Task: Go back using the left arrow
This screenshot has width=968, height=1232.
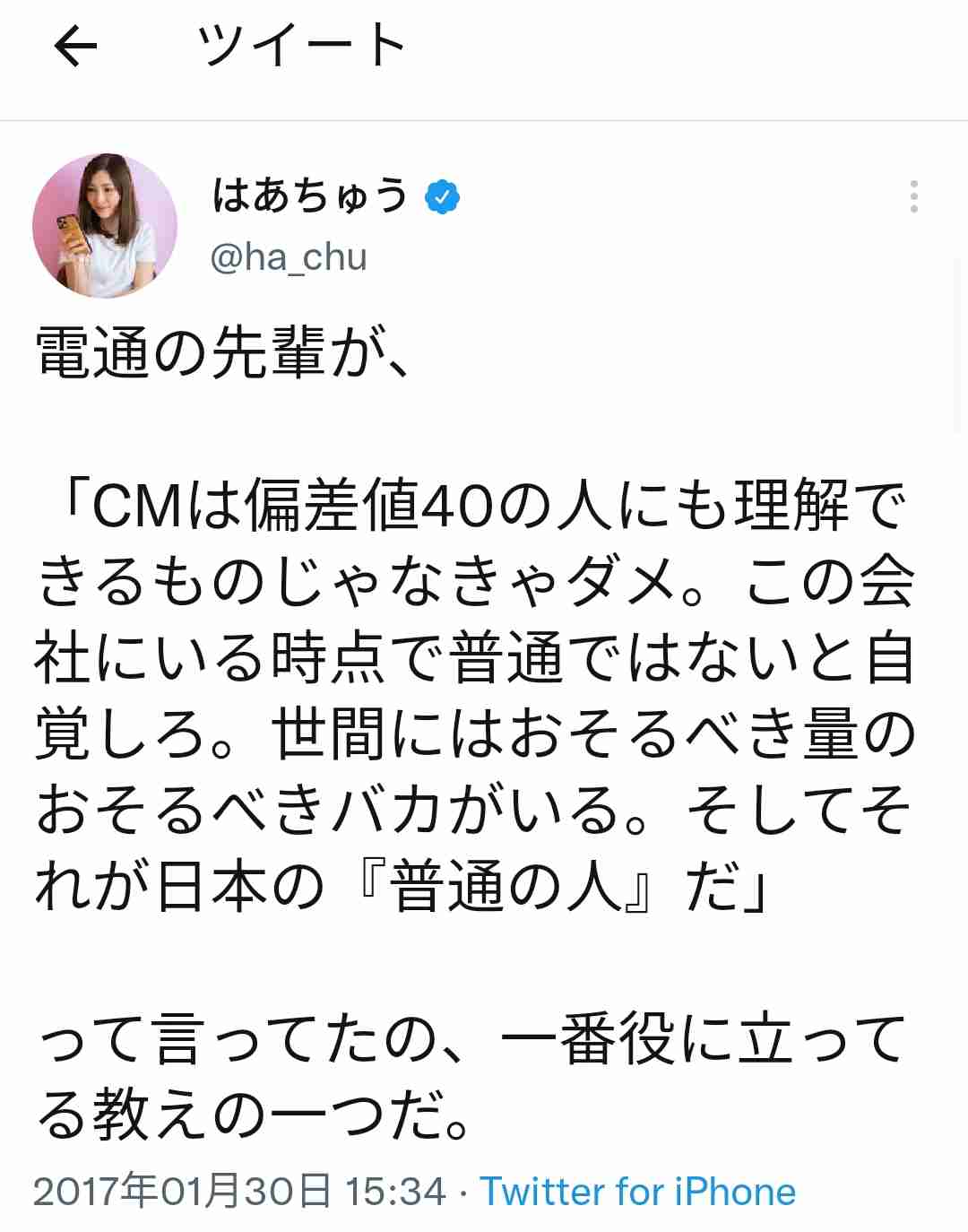Action: click(75, 47)
